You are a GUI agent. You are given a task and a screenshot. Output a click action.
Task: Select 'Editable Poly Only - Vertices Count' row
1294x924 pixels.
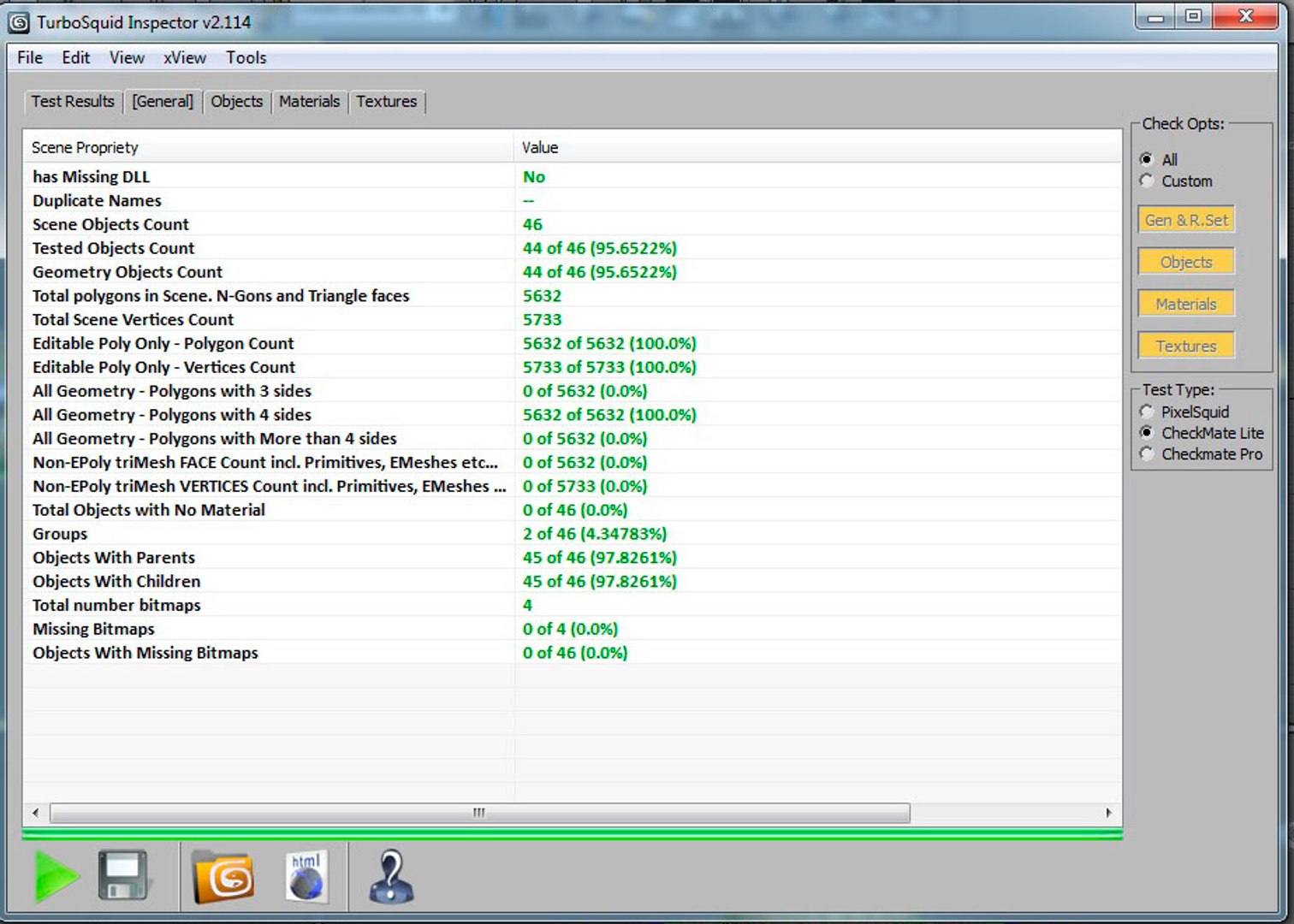pos(573,367)
